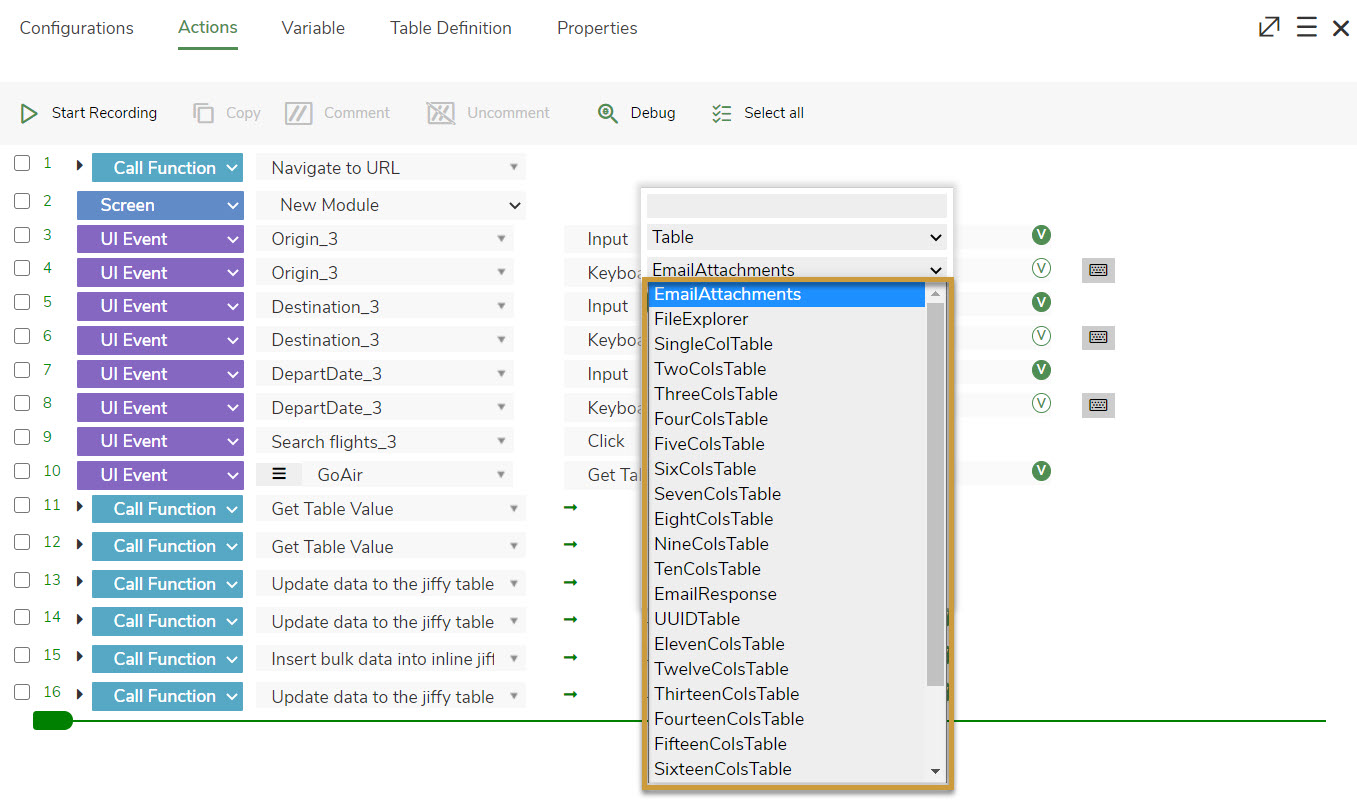Tick the checkbox for row 9
This screenshot has height=807, width=1357.
coord(22,438)
